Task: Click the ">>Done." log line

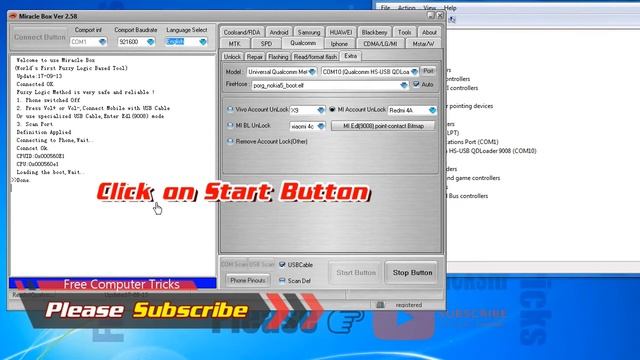Action: click(21, 180)
